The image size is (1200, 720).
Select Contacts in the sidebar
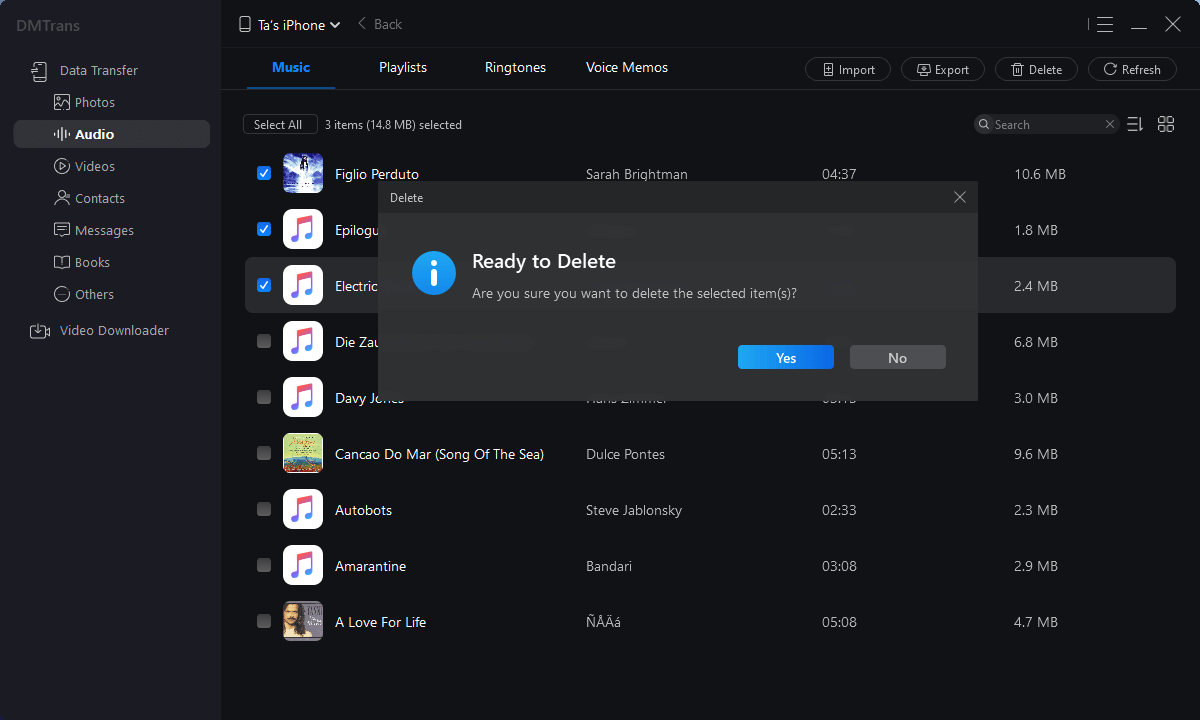99,198
